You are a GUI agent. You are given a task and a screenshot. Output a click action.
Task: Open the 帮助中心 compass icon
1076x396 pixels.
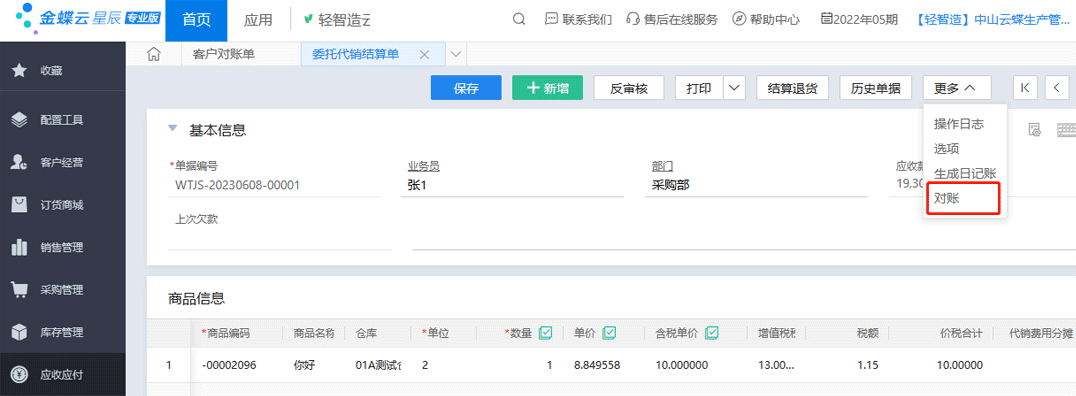coord(738,19)
